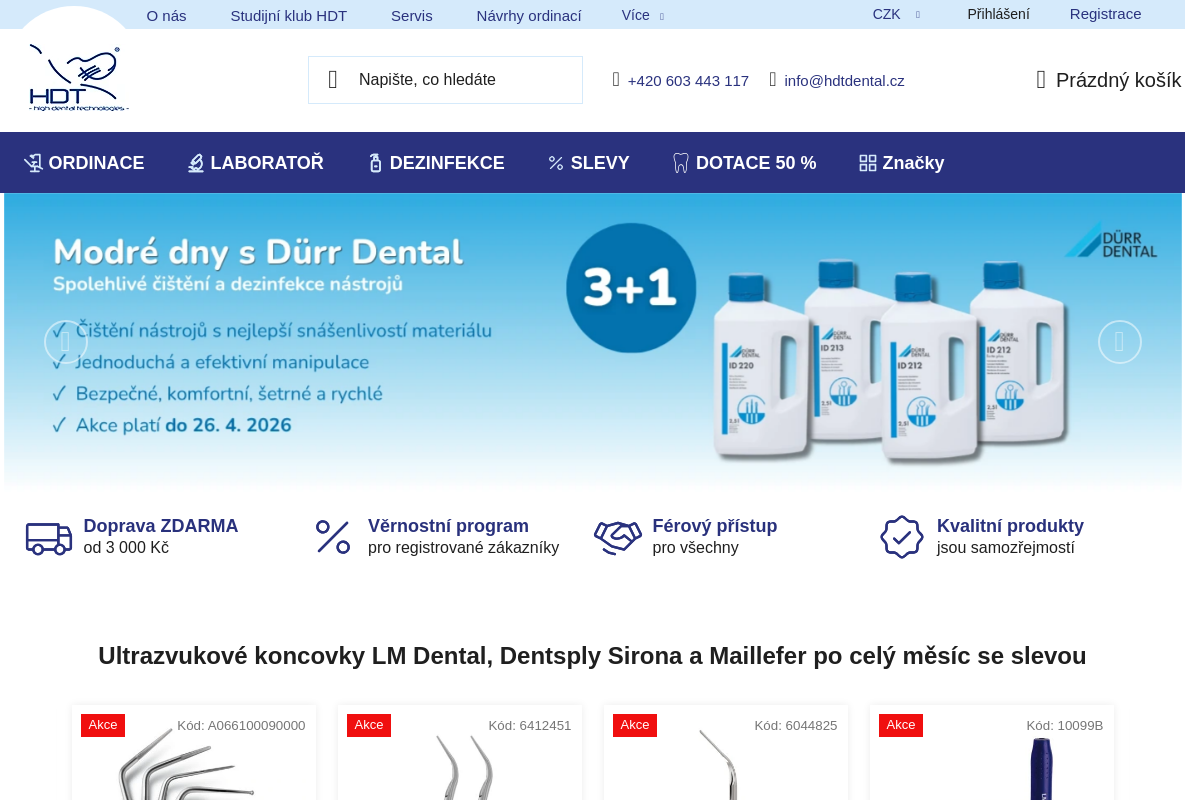Expand the CZK currency dropdown
This screenshot has height=800, width=1200.
[896, 14]
